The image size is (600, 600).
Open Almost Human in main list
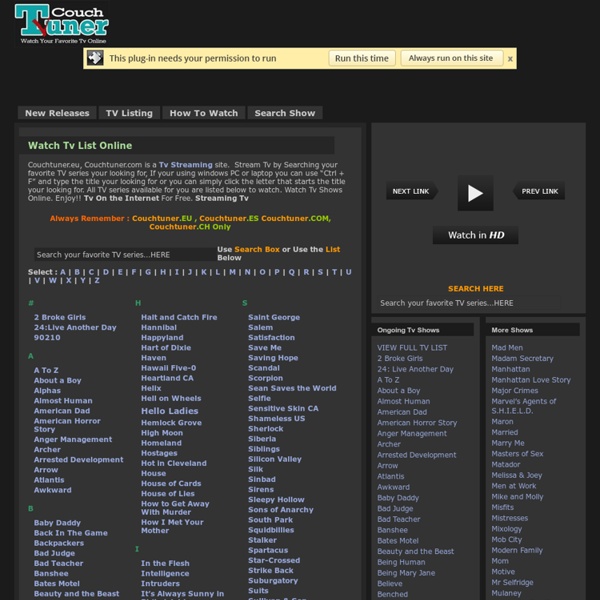click(63, 401)
